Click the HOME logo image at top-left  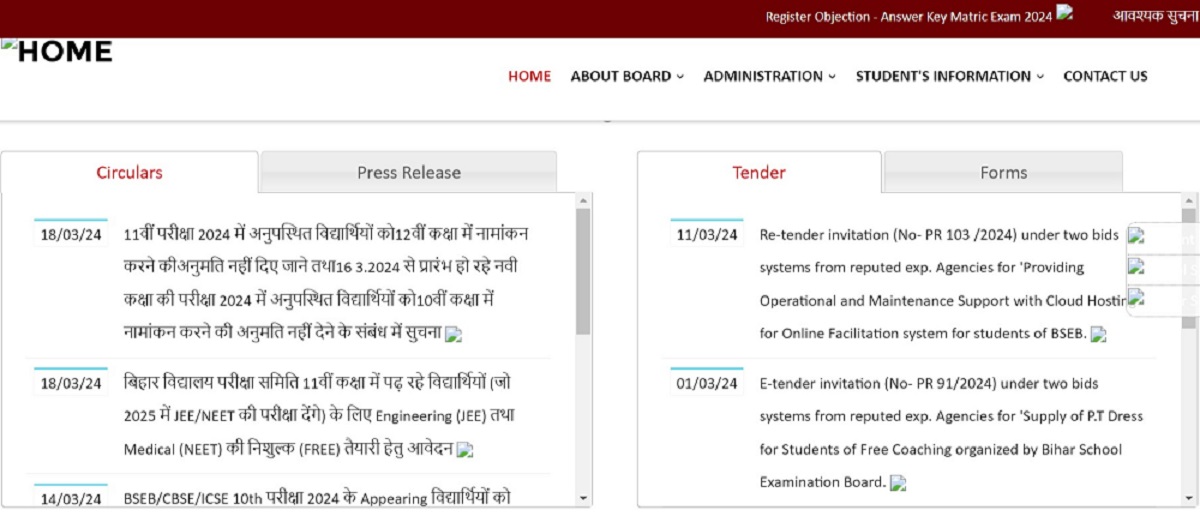57,51
